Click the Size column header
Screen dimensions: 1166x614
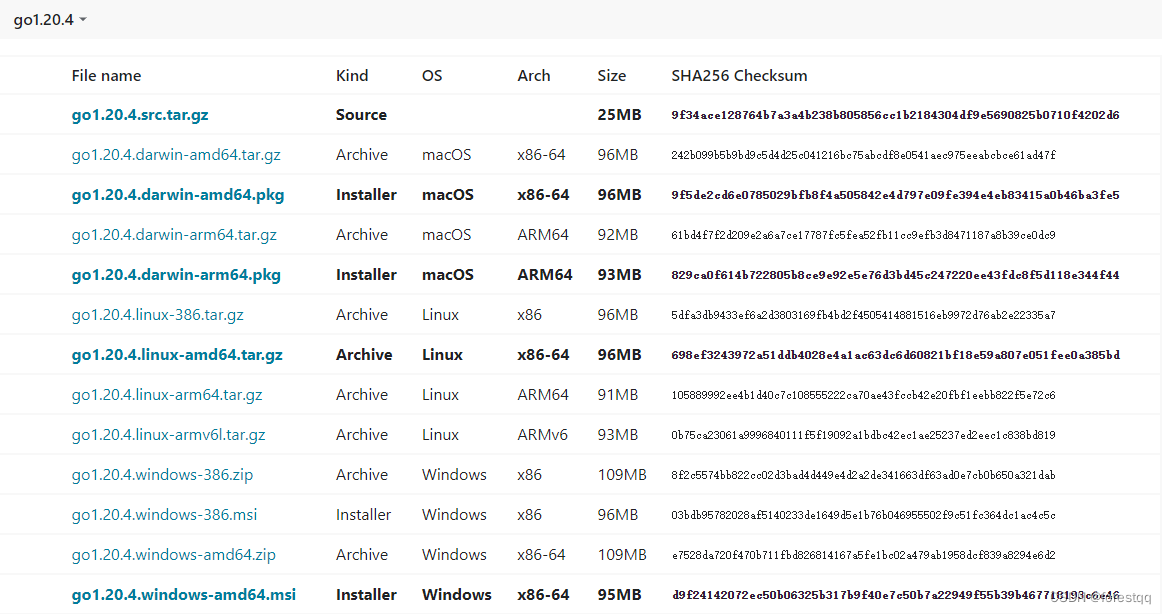click(x=612, y=75)
